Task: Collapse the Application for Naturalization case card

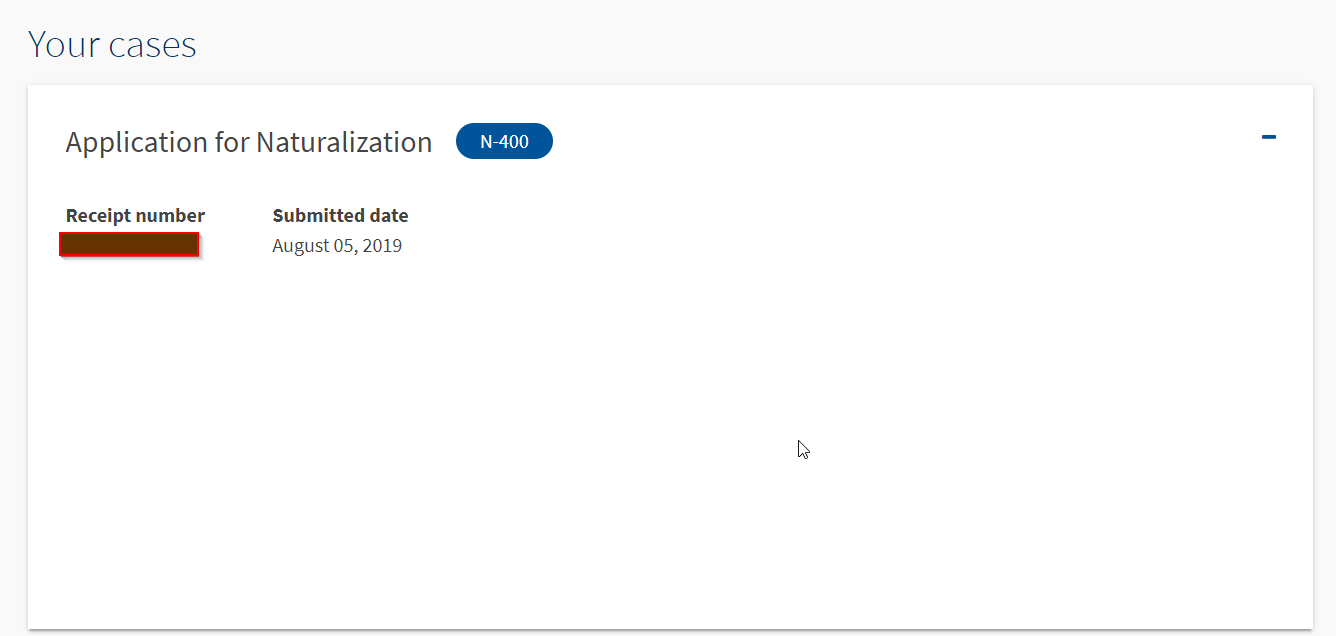Action: (1269, 137)
